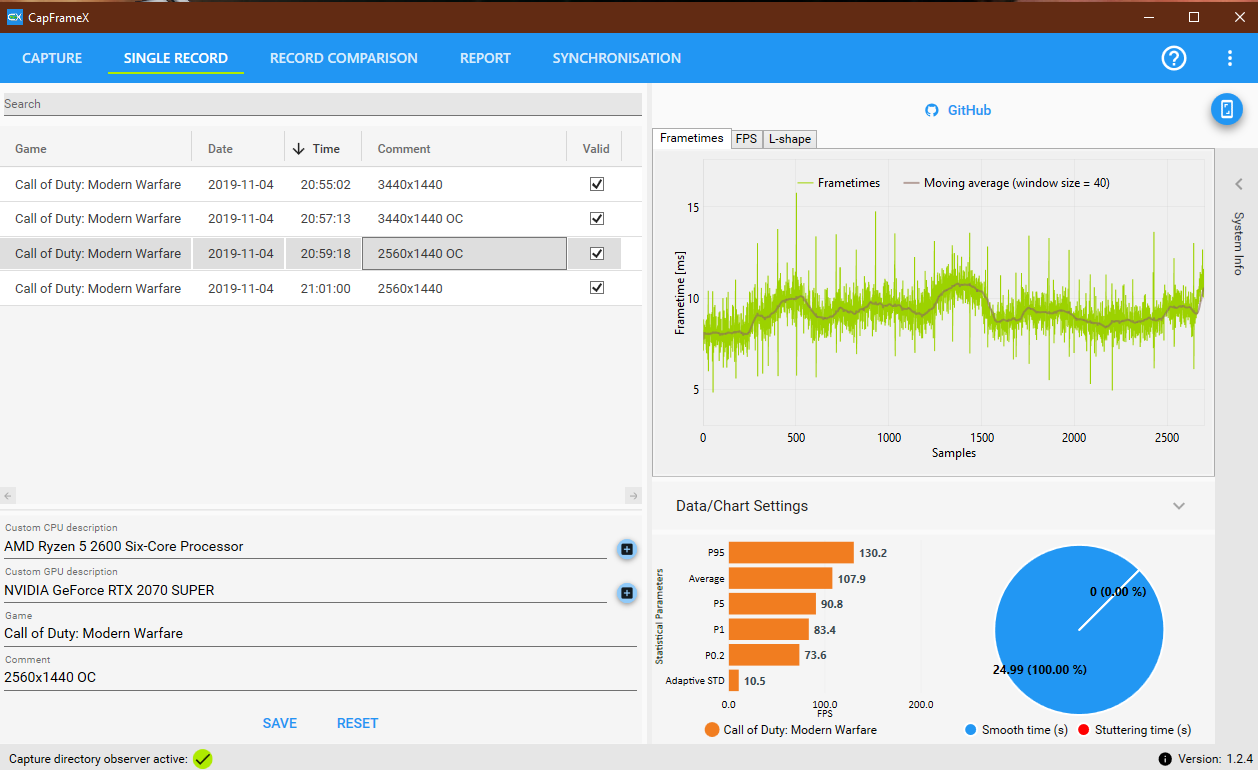
Task: Click the right scroll arrow of record list
Action: tap(633, 496)
